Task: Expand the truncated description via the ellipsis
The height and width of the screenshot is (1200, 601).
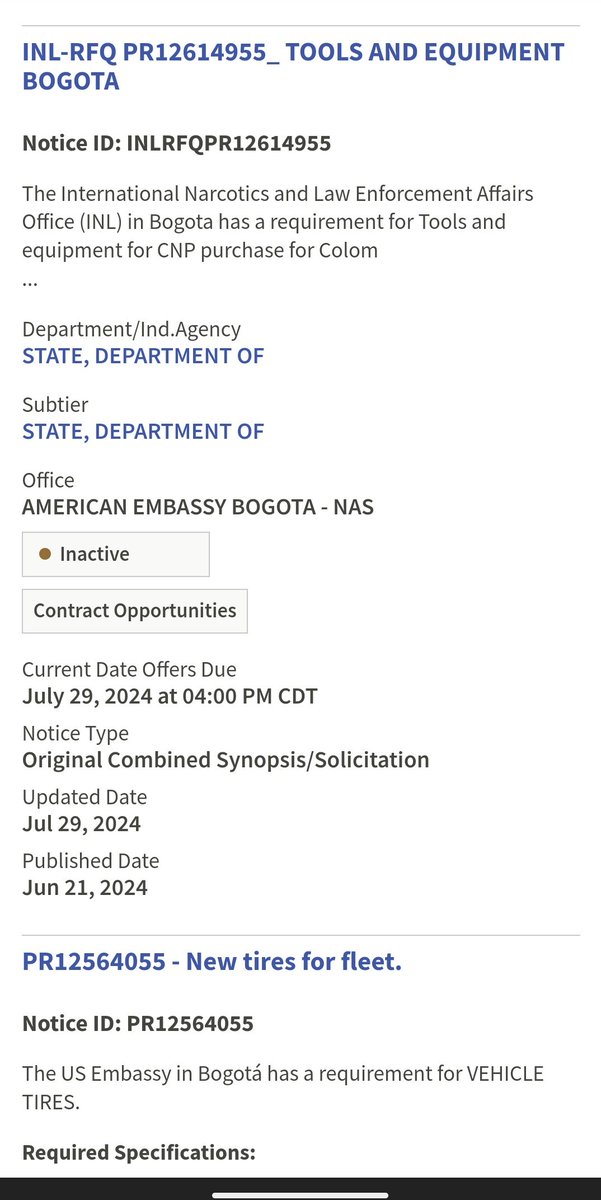Action: [x=30, y=281]
